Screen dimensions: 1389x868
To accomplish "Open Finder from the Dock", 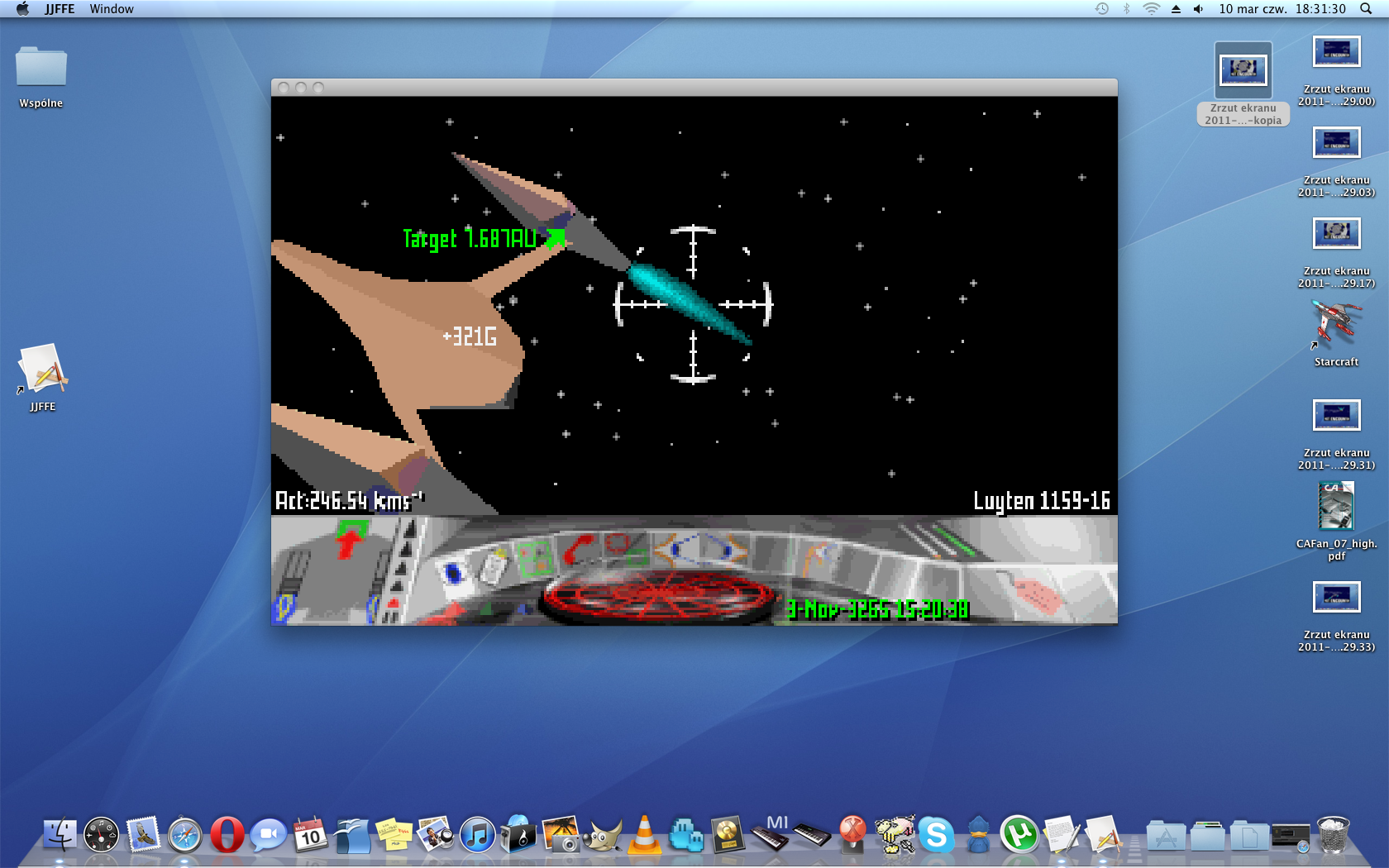I will [x=60, y=835].
